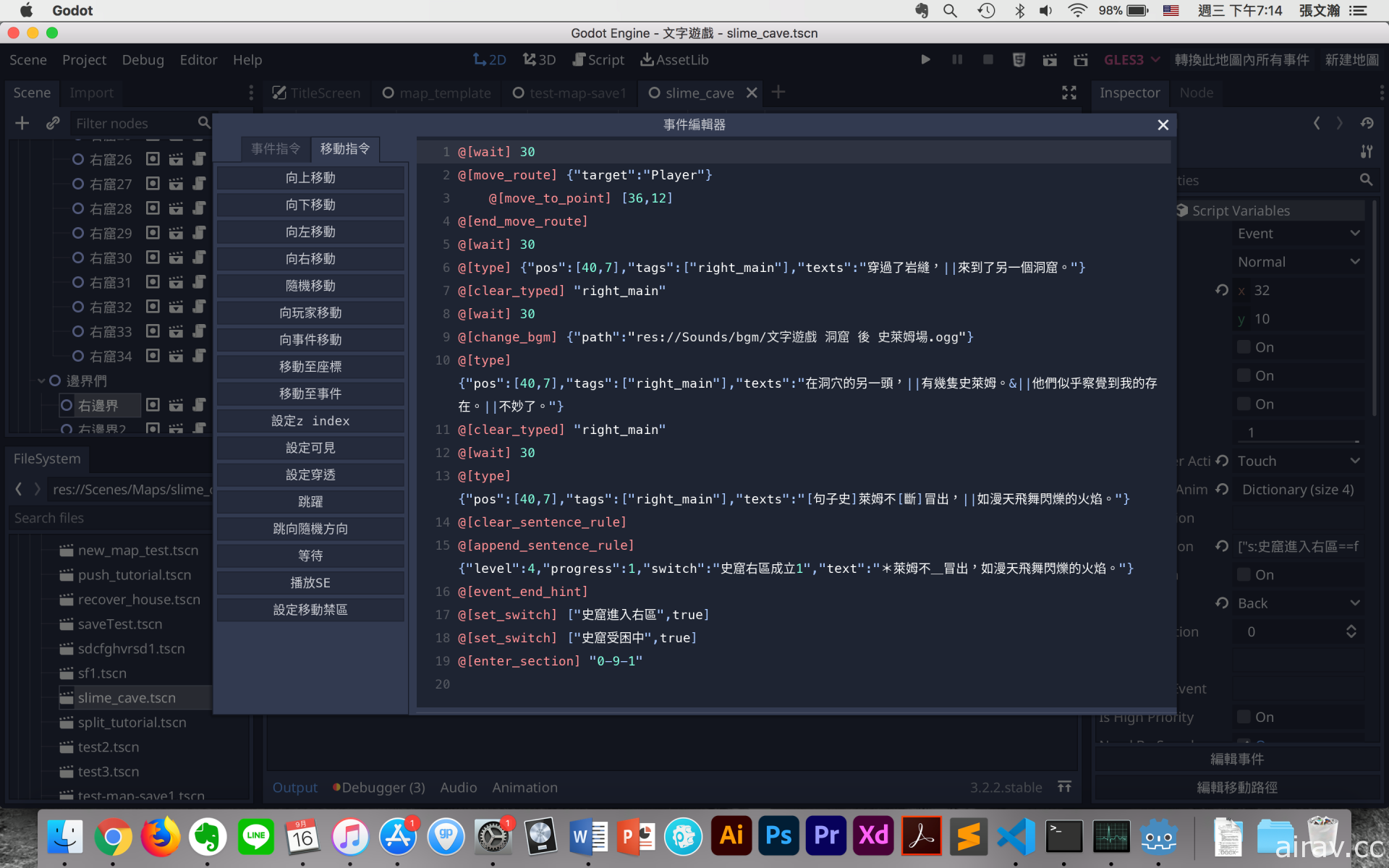
Task: Open Illustrator from the Dock
Action: [x=731, y=836]
